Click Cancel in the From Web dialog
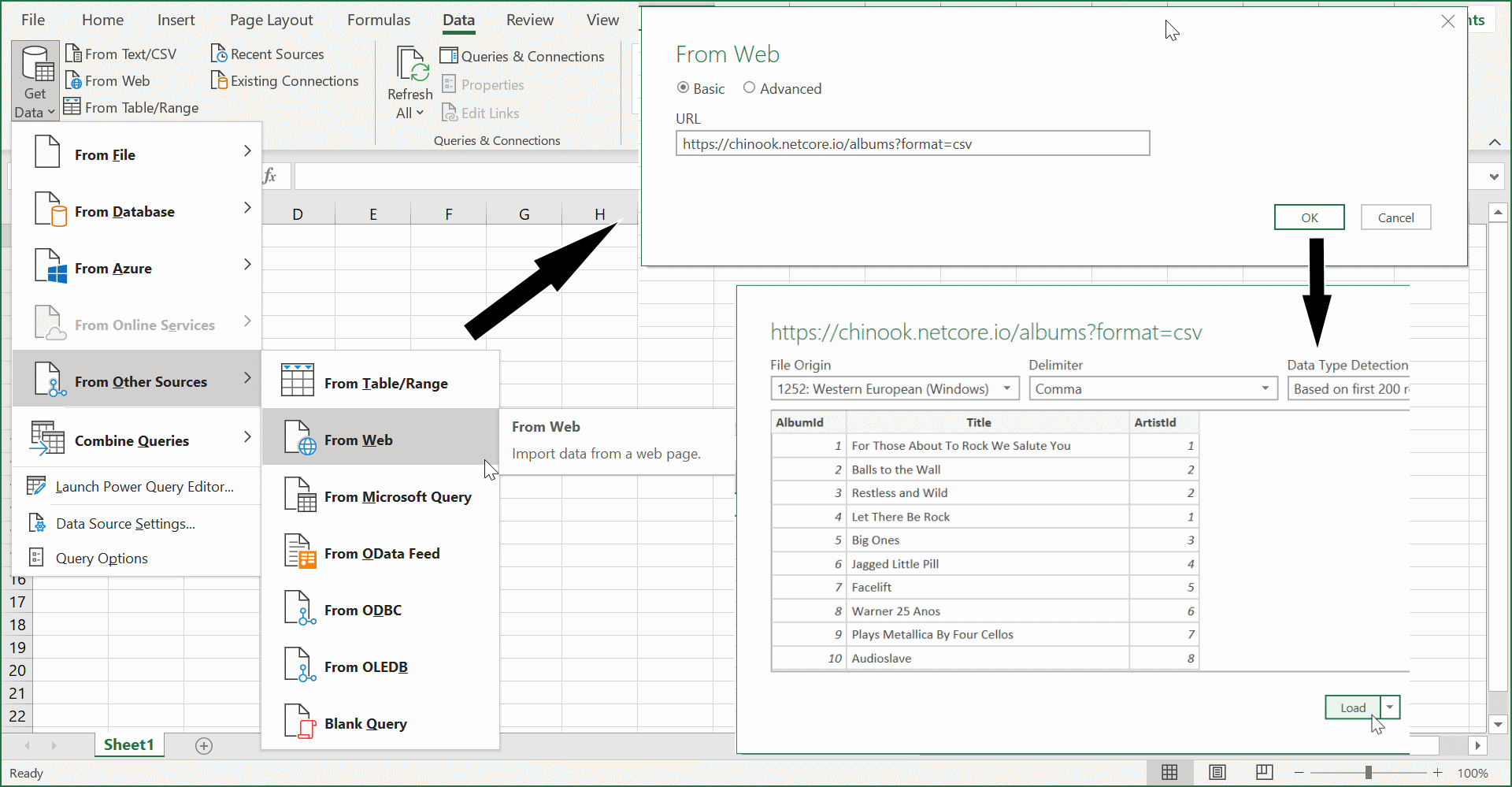The width and height of the screenshot is (1512, 787). pyautogui.click(x=1395, y=217)
